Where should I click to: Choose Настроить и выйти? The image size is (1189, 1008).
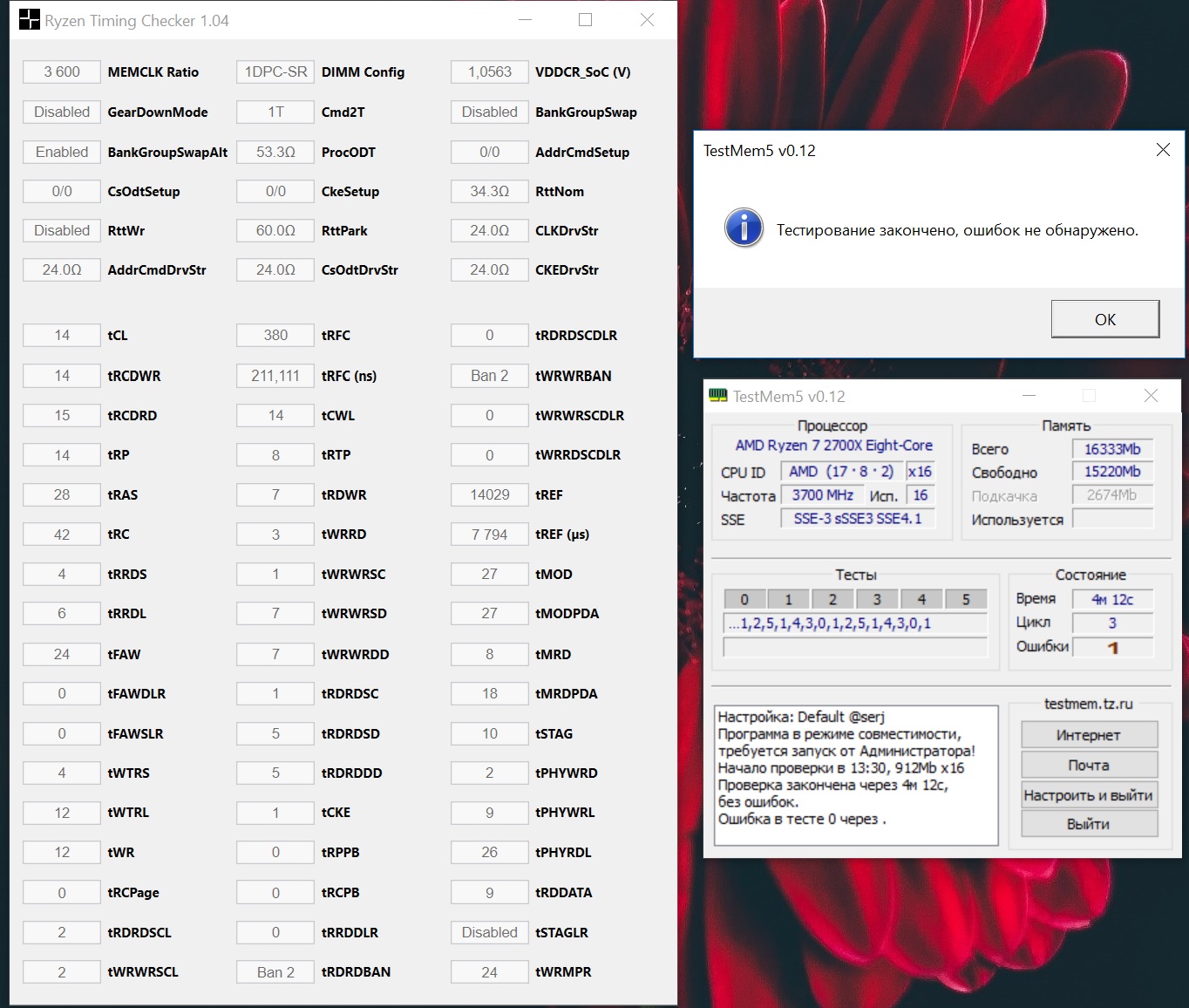point(1089,794)
